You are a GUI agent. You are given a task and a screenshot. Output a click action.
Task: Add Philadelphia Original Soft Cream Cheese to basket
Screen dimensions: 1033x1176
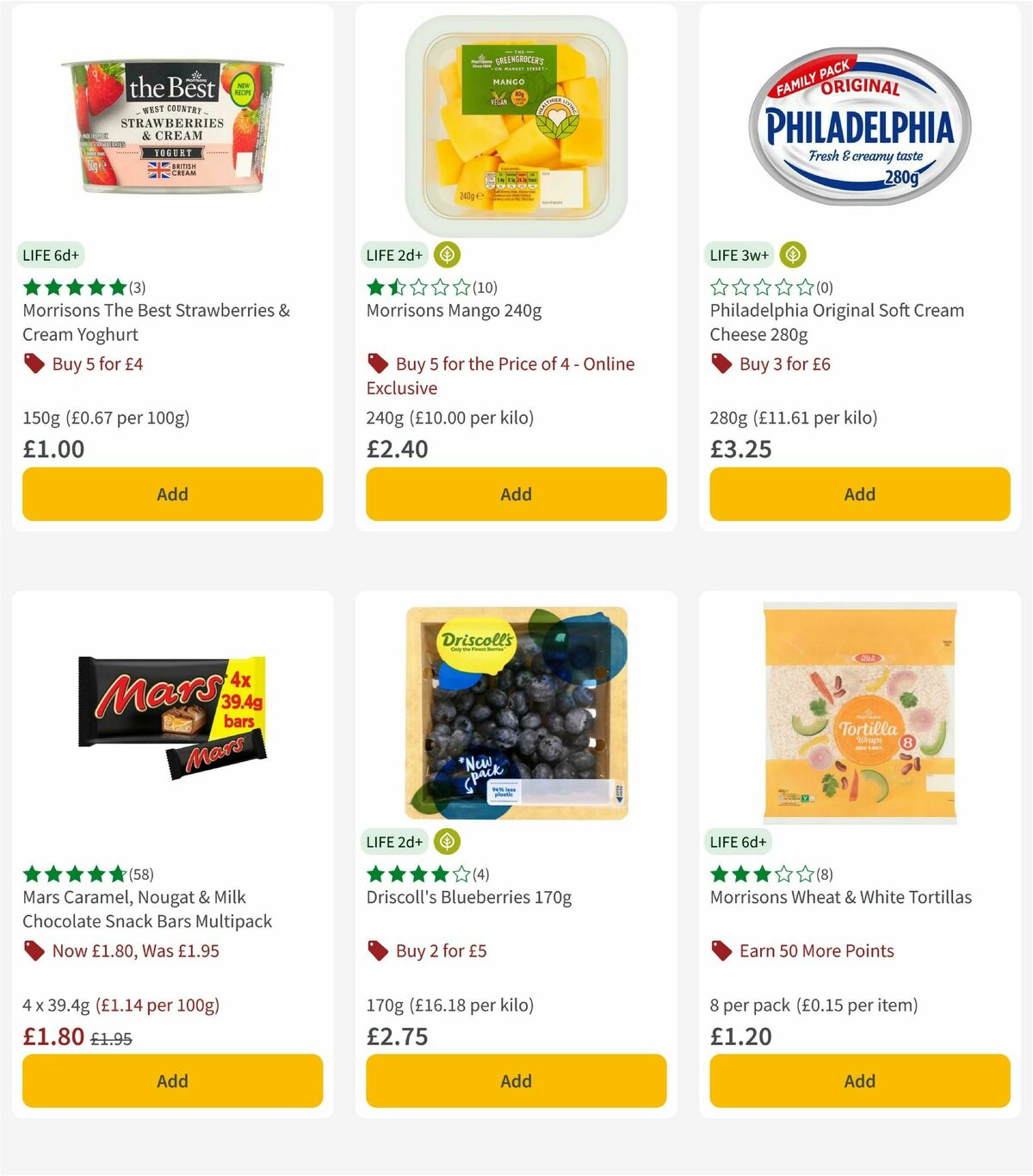(859, 494)
